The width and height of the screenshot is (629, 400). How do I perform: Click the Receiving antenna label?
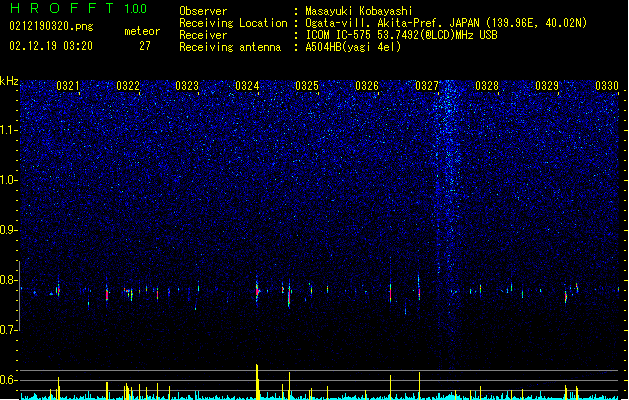230,47
